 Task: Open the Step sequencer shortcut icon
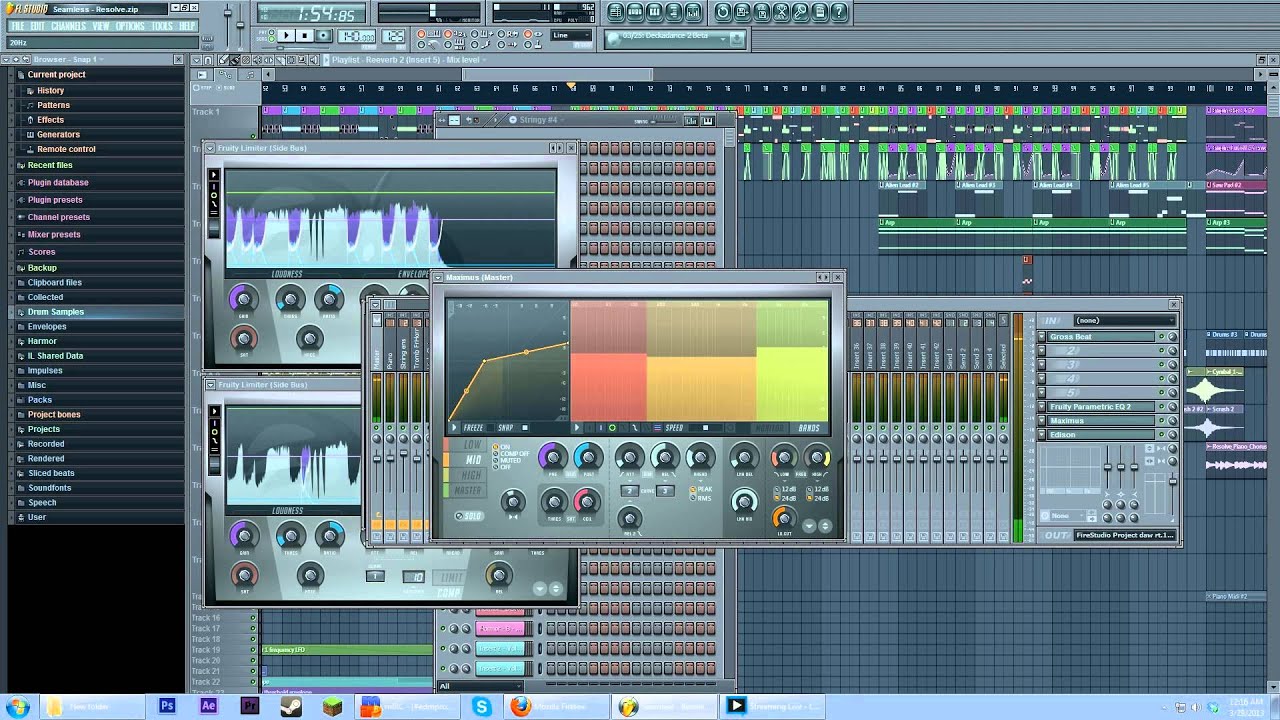point(635,12)
